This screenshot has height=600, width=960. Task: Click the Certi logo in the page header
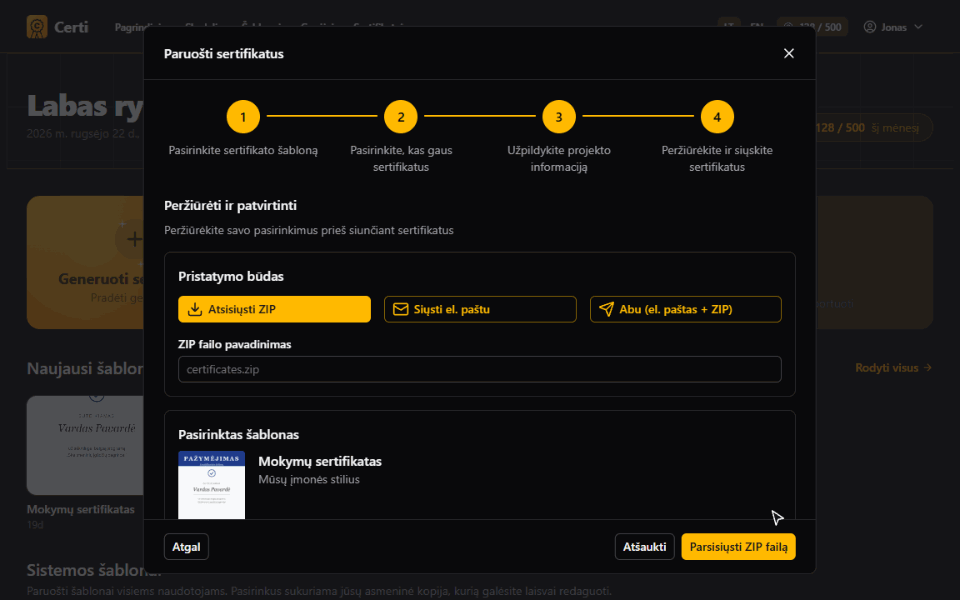(58, 27)
